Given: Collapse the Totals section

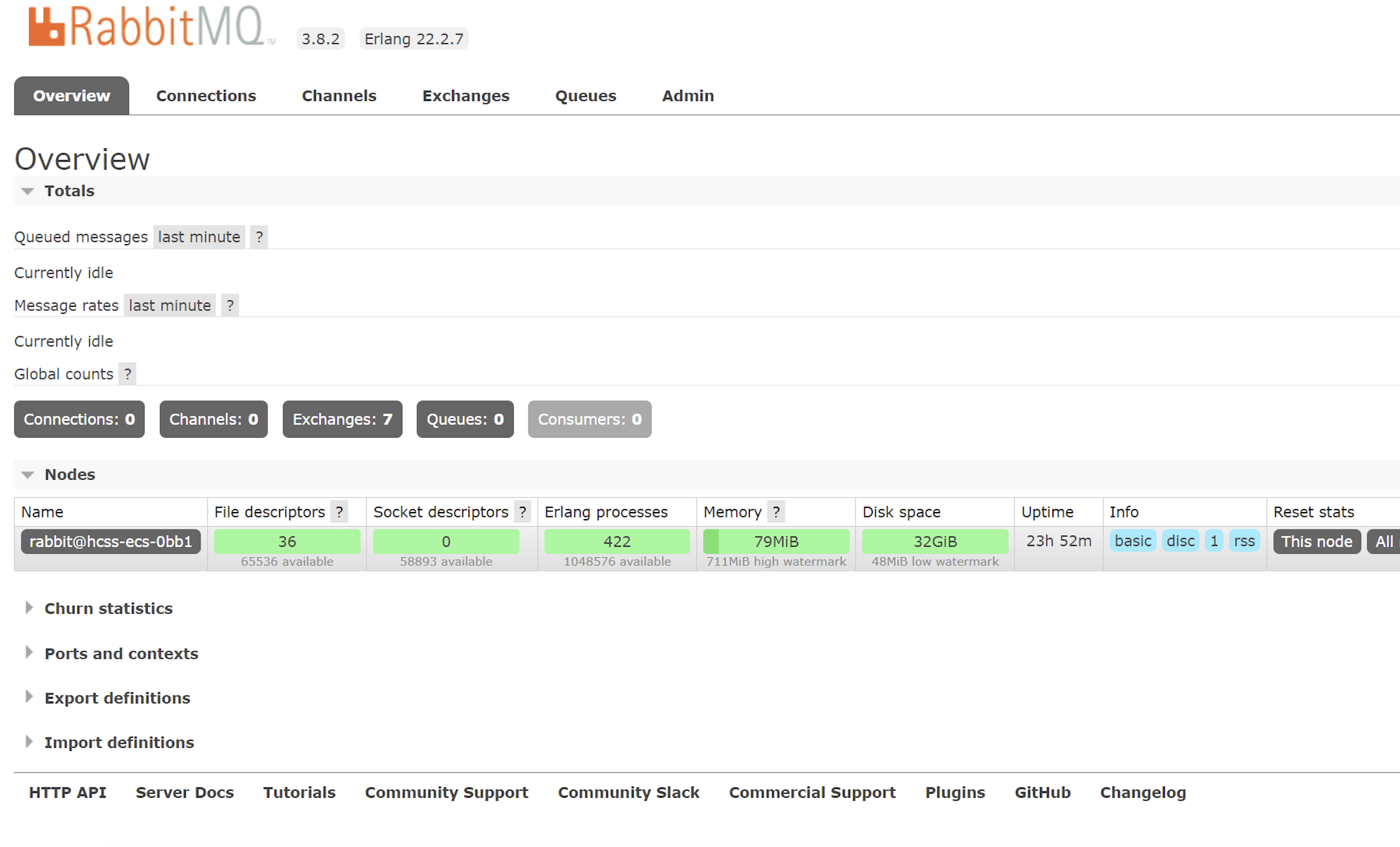Looking at the screenshot, I should [x=69, y=191].
